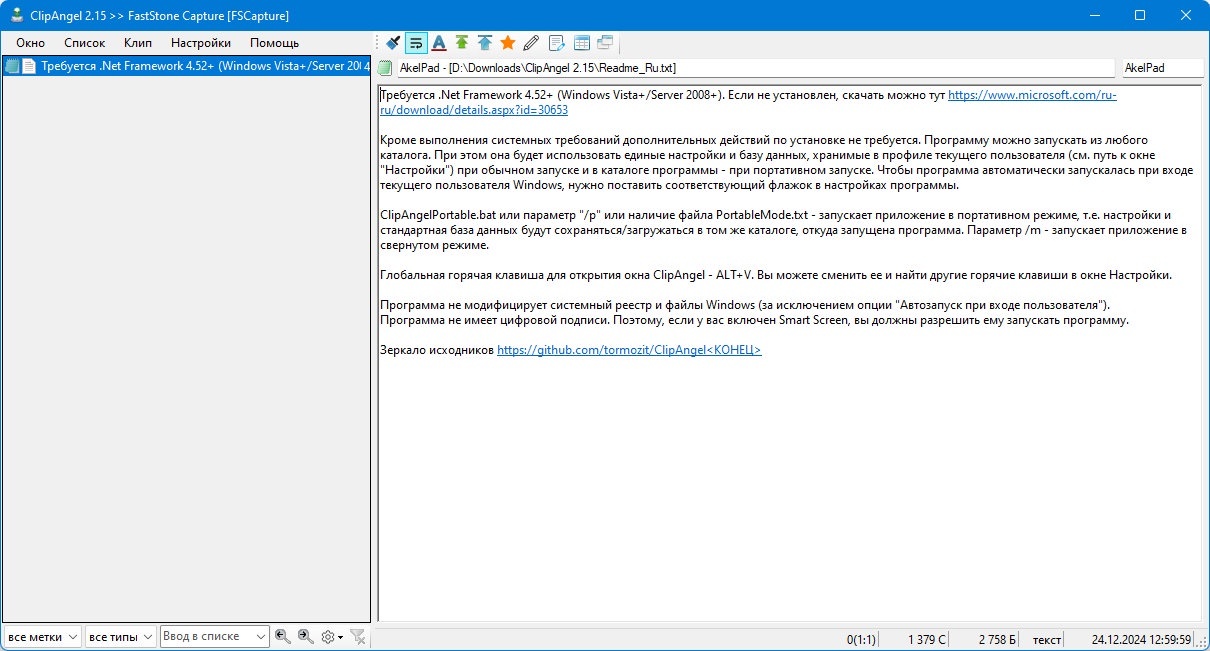Open the "все типы" type filter dropdown

pyautogui.click(x=120, y=636)
